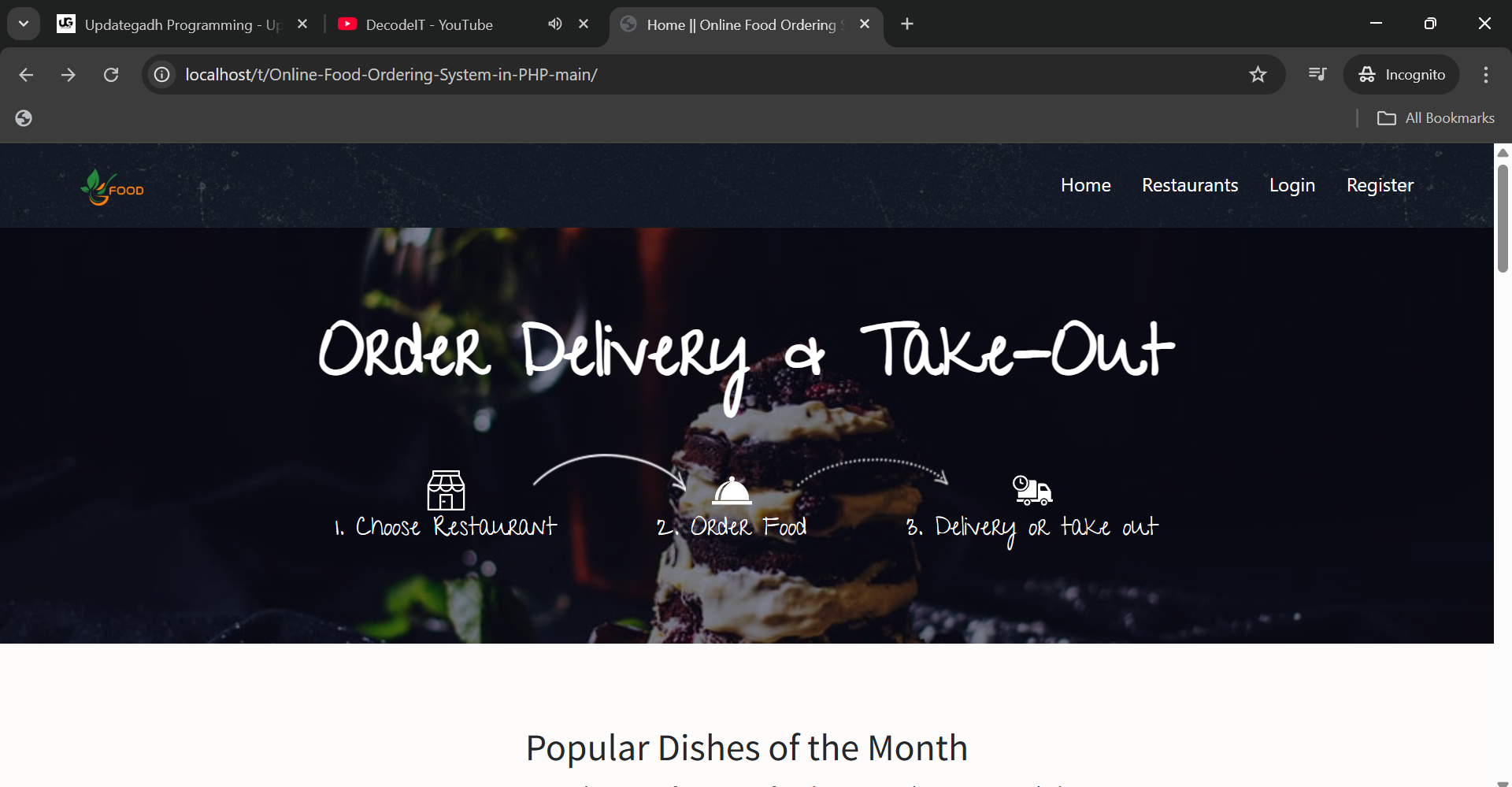Open the Restaurants navigation link
The height and width of the screenshot is (787, 1512).
(1190, 185)
